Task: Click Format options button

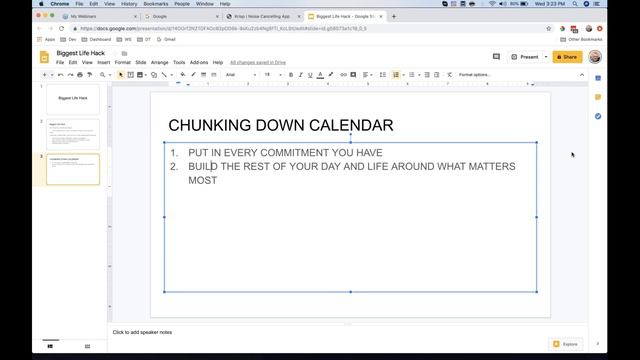Action: (x=474, y=75)
